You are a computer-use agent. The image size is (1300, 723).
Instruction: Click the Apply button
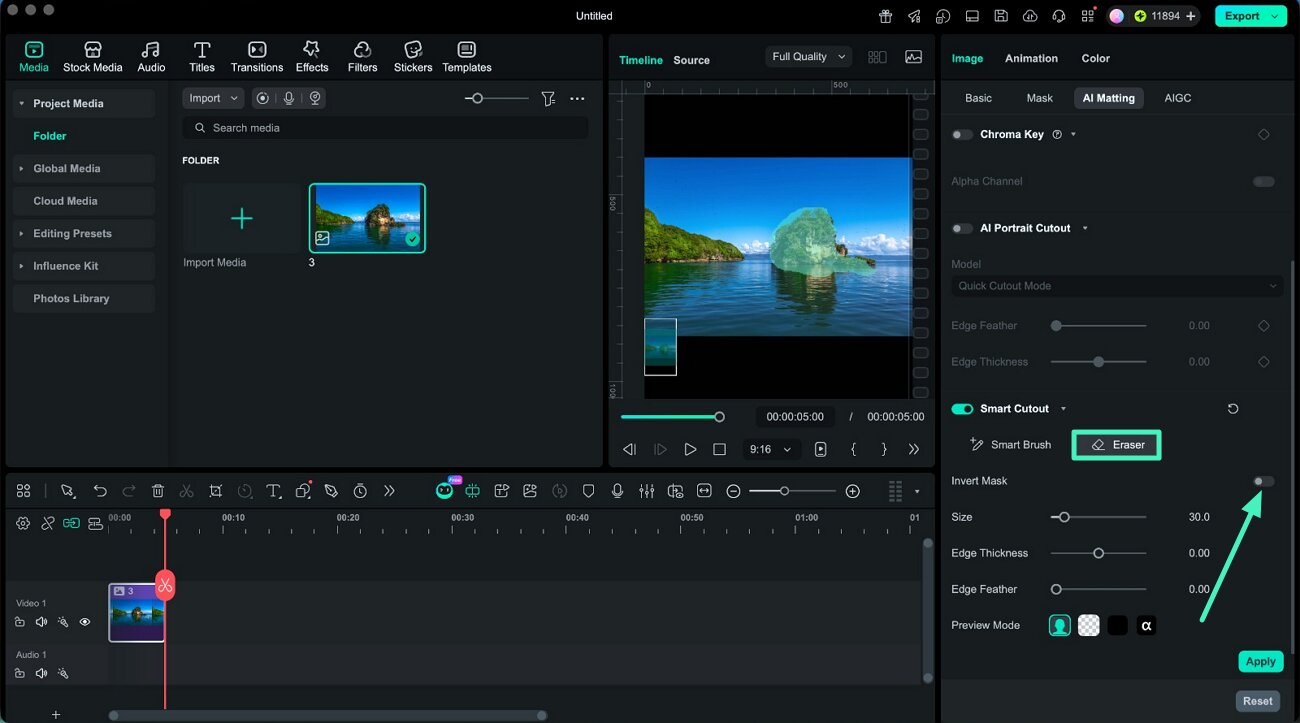pos(1260,661)
